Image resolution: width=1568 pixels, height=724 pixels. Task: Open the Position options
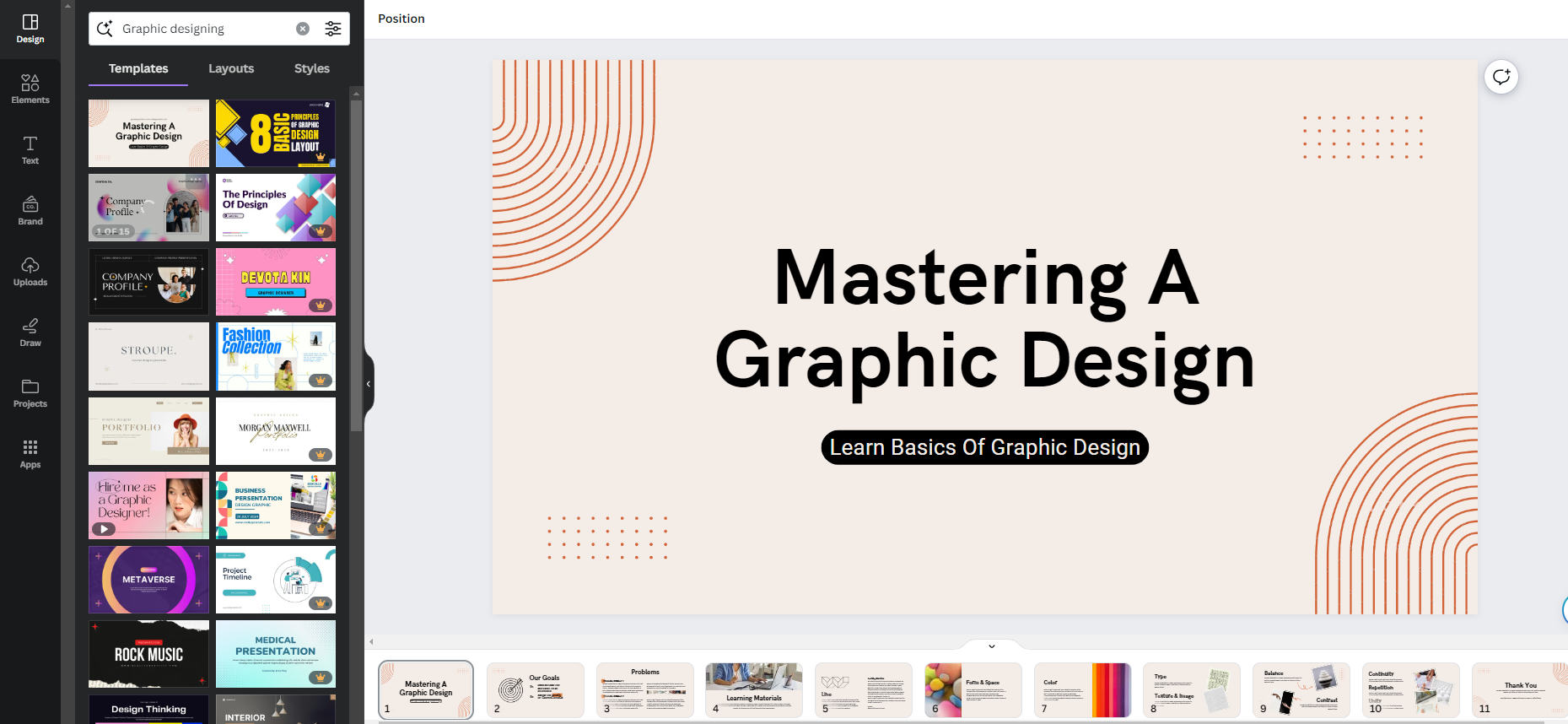401,19
